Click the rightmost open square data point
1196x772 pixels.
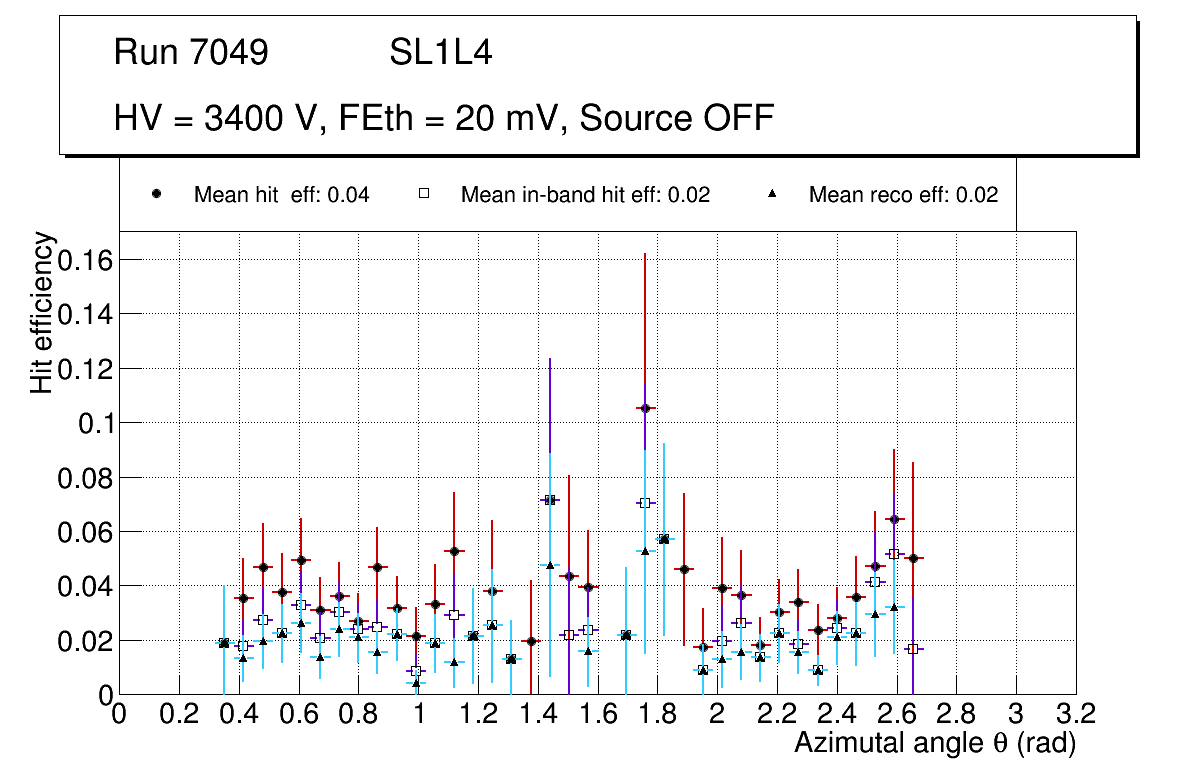[x=912, y=649]
